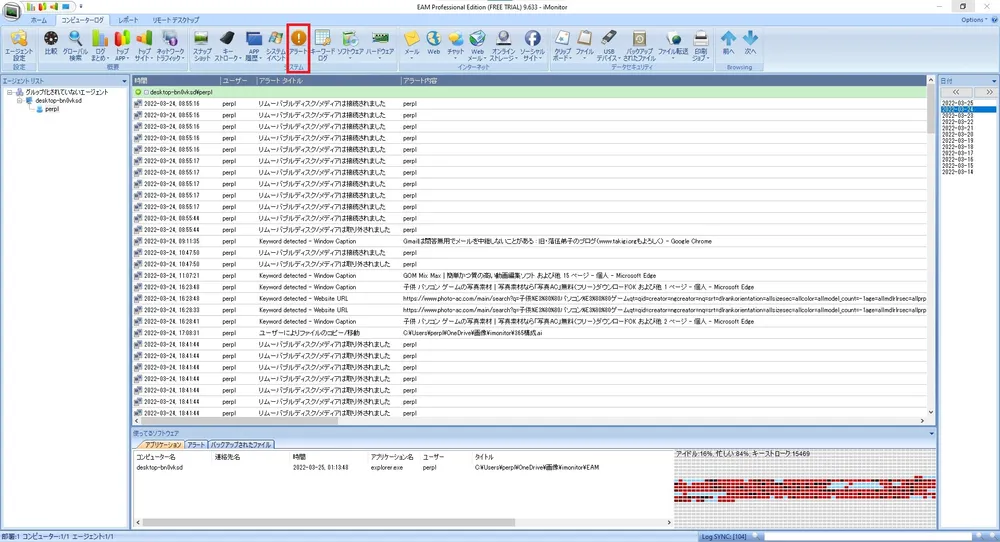Select the explorer.exe row in lower panel
Viewport: 1000px width, 542px height.
(402, 467)
